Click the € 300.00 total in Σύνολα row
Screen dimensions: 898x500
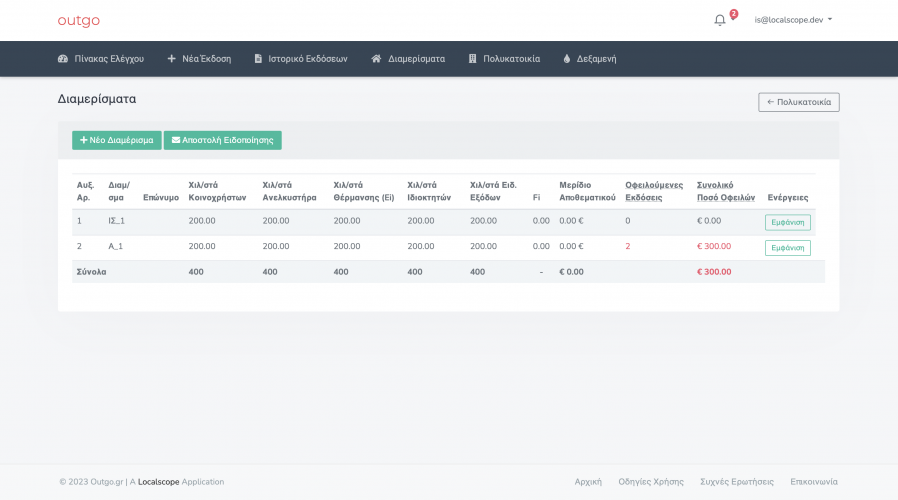point(714,272)
